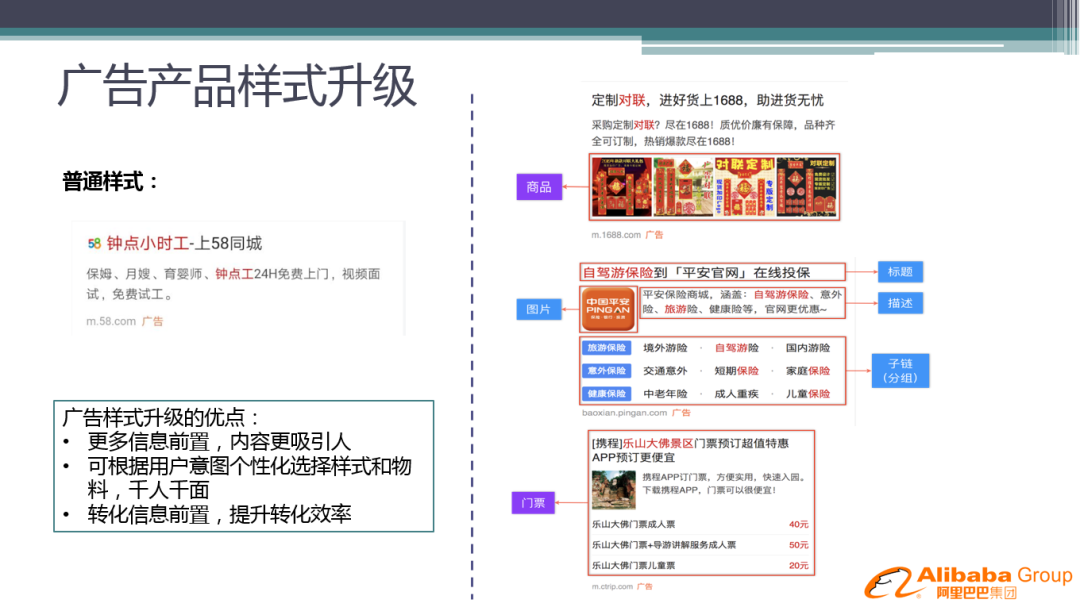Screen dimensions: 1080x611
Task: Open the 中老年险 sublink
Action: (x=665, y=393)
